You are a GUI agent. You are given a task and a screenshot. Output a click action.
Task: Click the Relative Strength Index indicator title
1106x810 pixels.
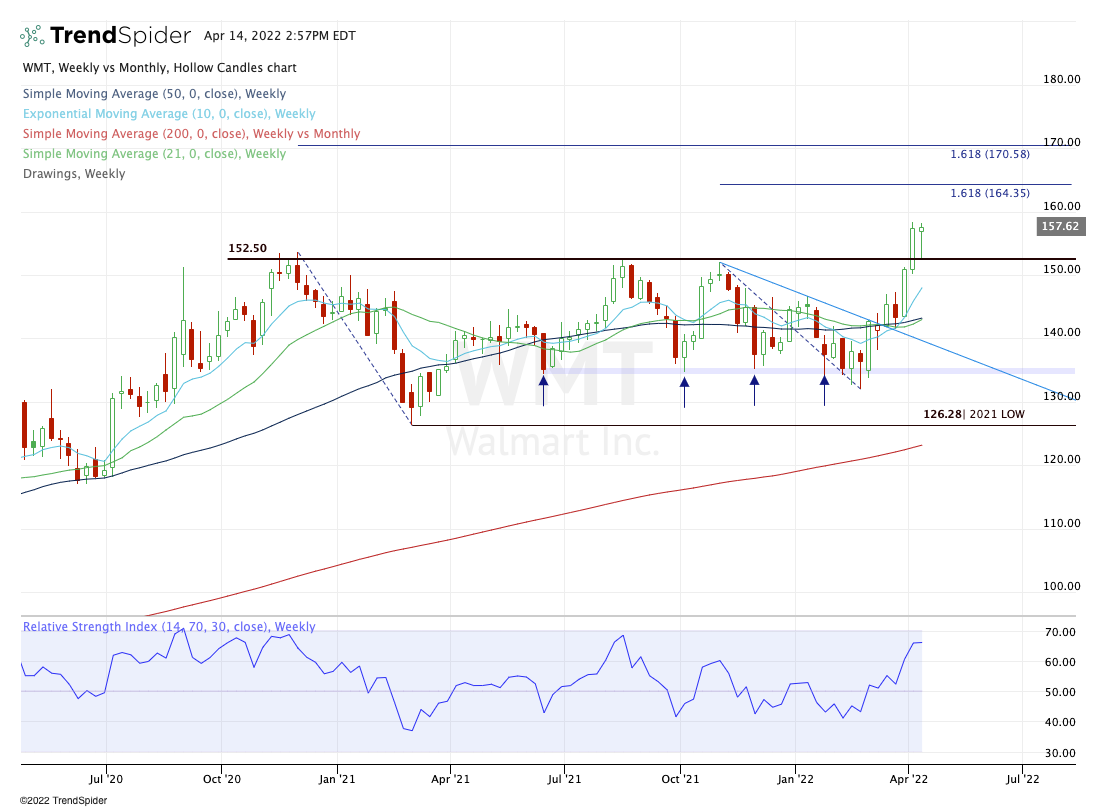click(x=169, y=627)
